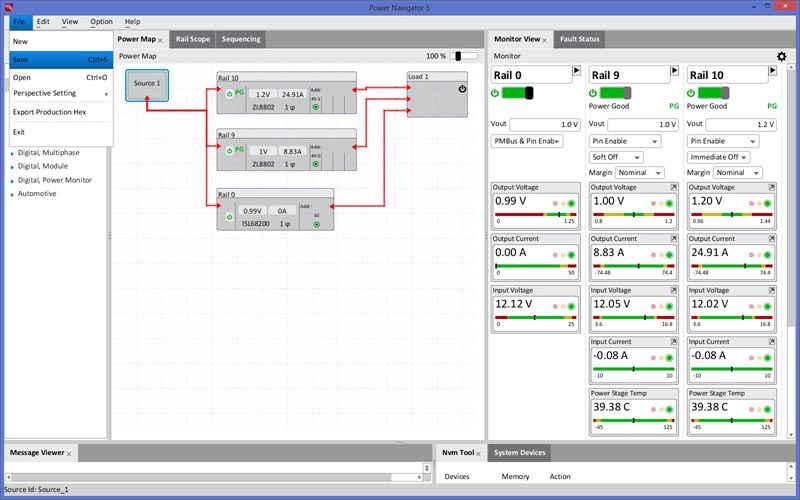Open Rail 10 Pin Enable dropdown
Screen dimensions: 800x500
(x=723, y=141)
